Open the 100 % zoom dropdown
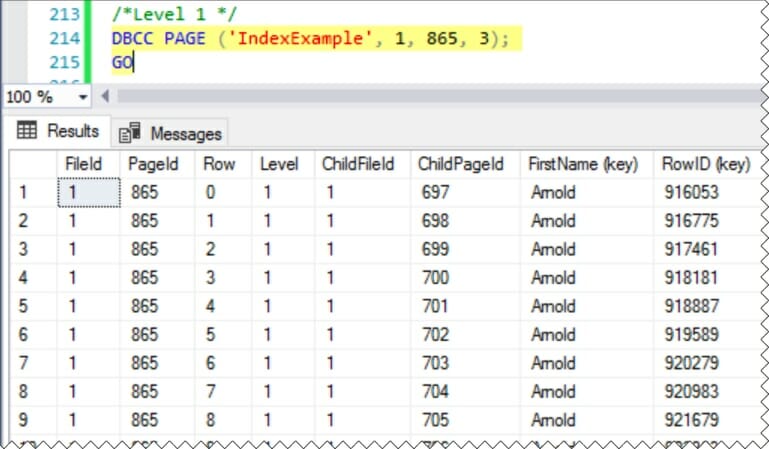Viewport: 769px width, 449px height. [81, 97]
